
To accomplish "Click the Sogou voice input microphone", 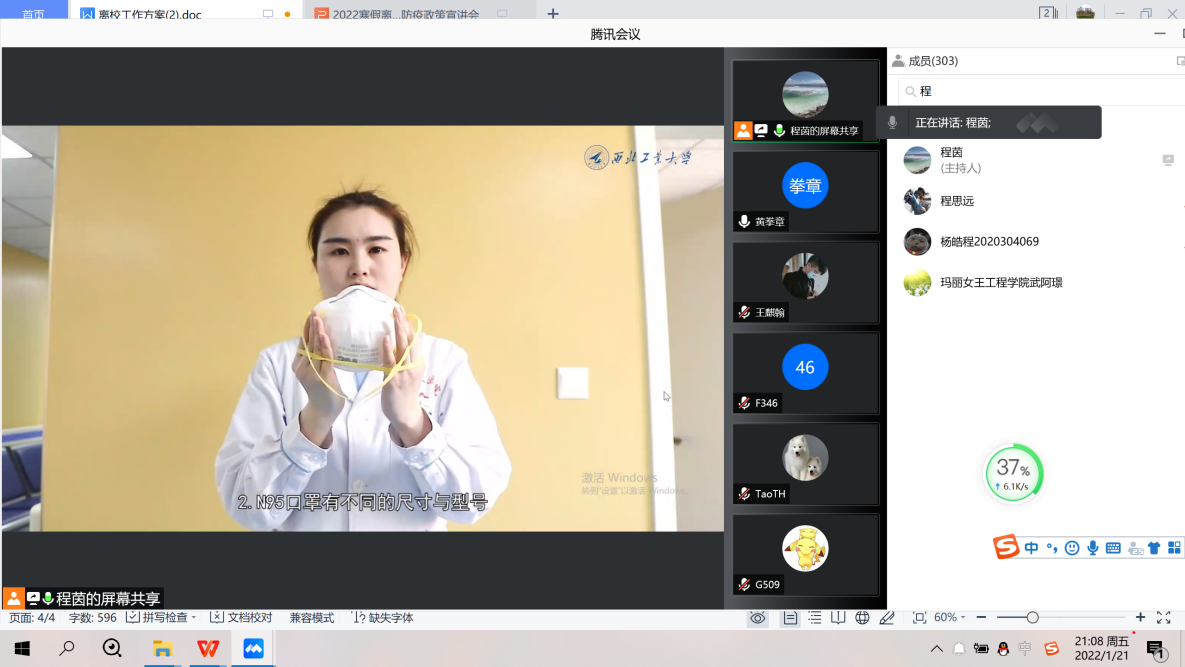I will 1093,548.
